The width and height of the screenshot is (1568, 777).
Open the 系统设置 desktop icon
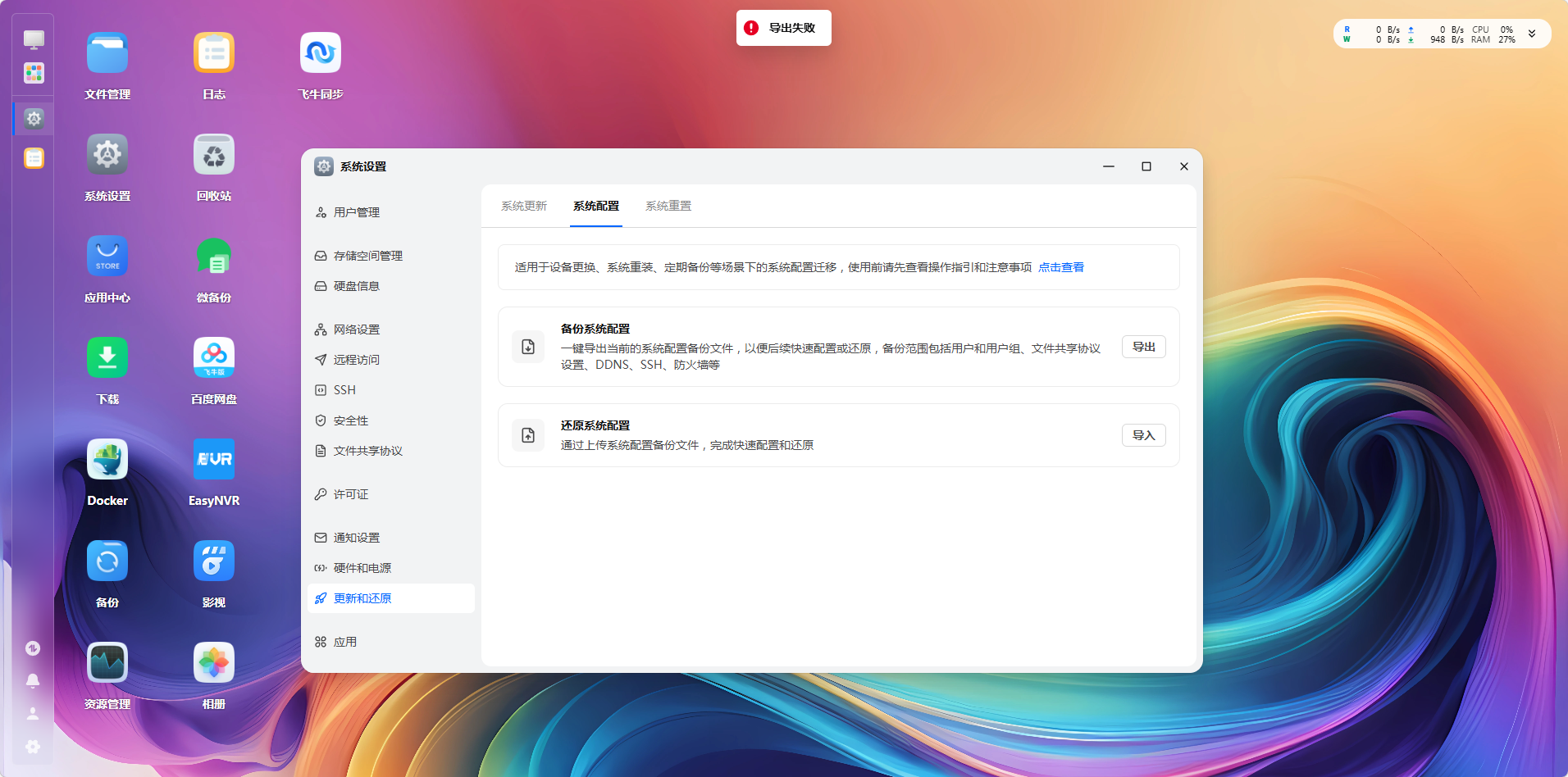coord(107,155)
